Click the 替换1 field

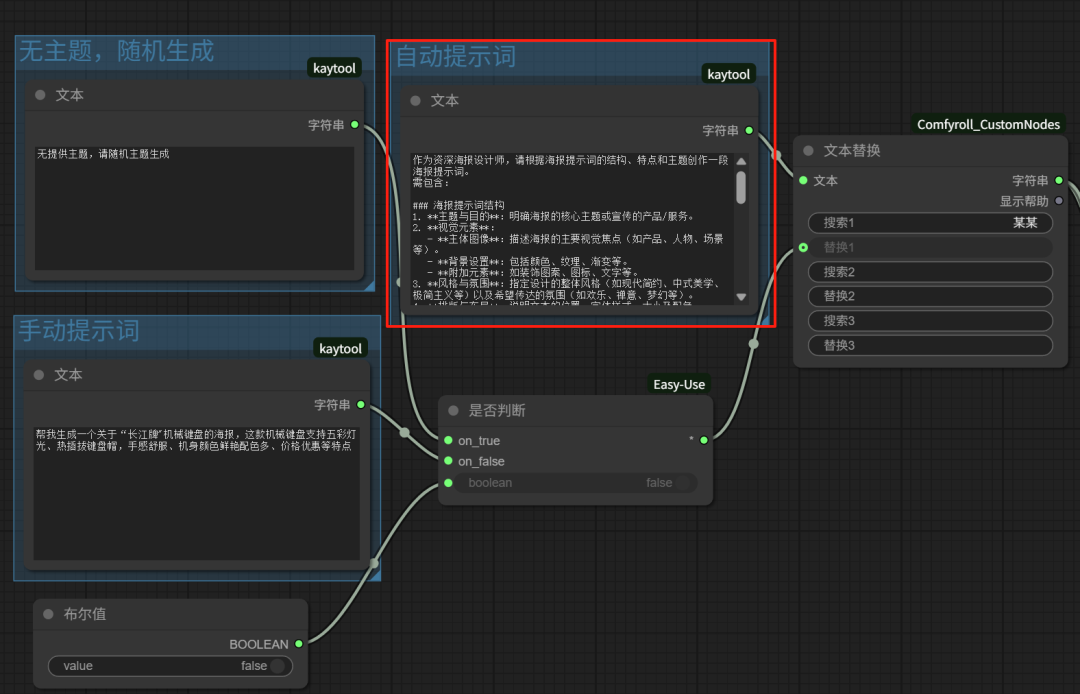(930, 247)
